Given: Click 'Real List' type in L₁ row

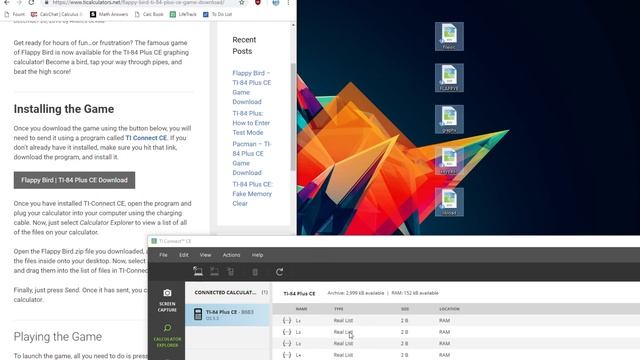Looking at the screenshot, I should pyautogui.click(x=343, y=320).
